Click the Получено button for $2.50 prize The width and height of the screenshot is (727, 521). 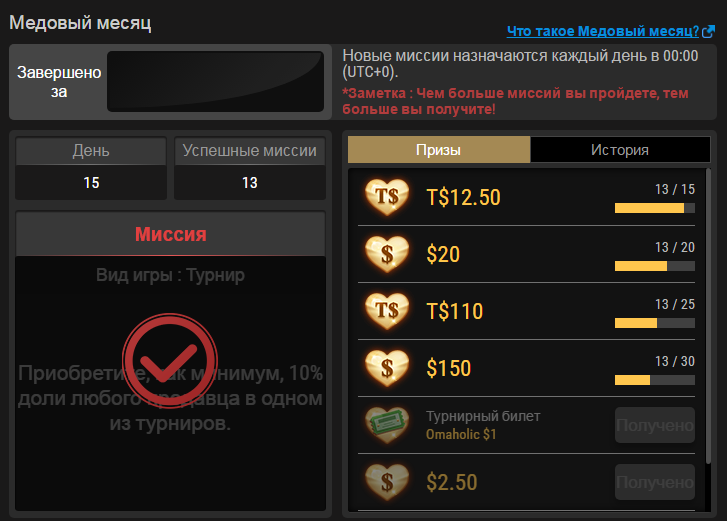[x=655, y=482]
